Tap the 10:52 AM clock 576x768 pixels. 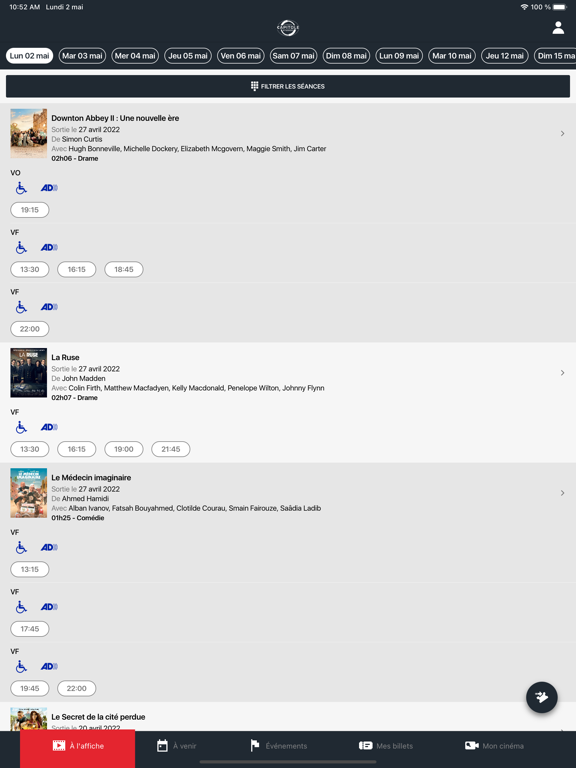coord(24,7)
